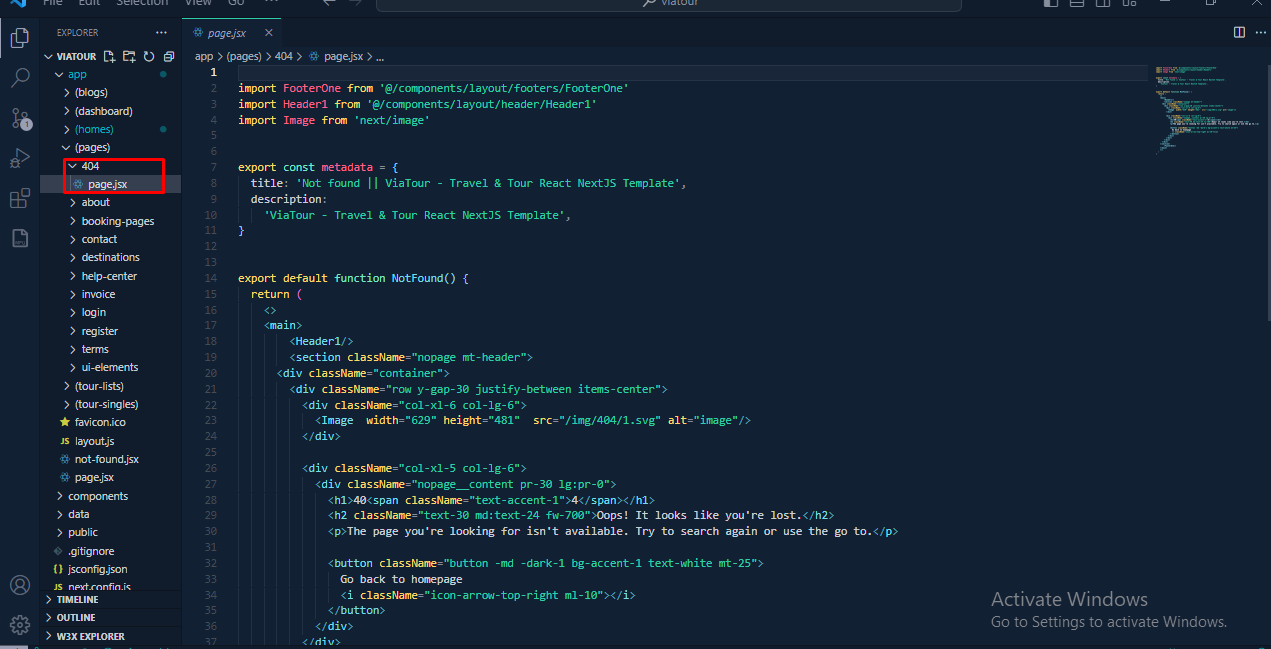Split the editor to the right

1239,32
